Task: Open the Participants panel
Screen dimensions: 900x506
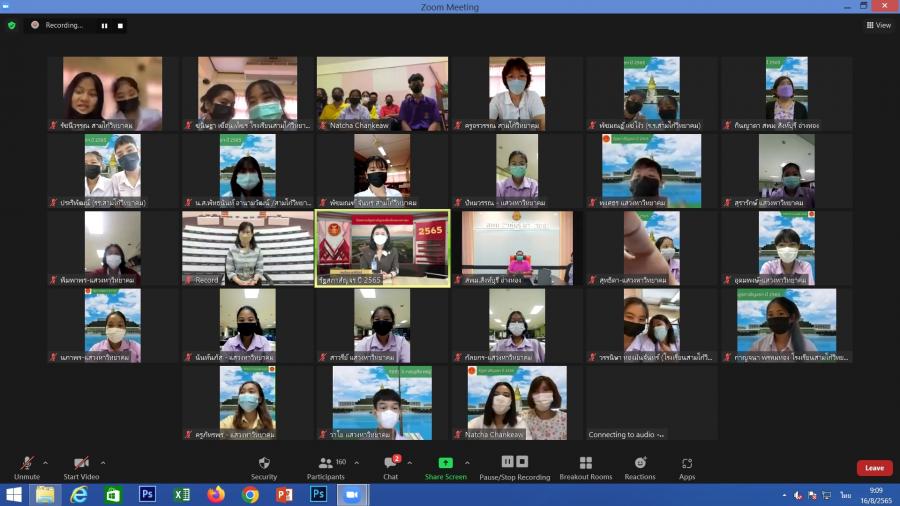Action: pyautogui.click(x=326, y=465)
